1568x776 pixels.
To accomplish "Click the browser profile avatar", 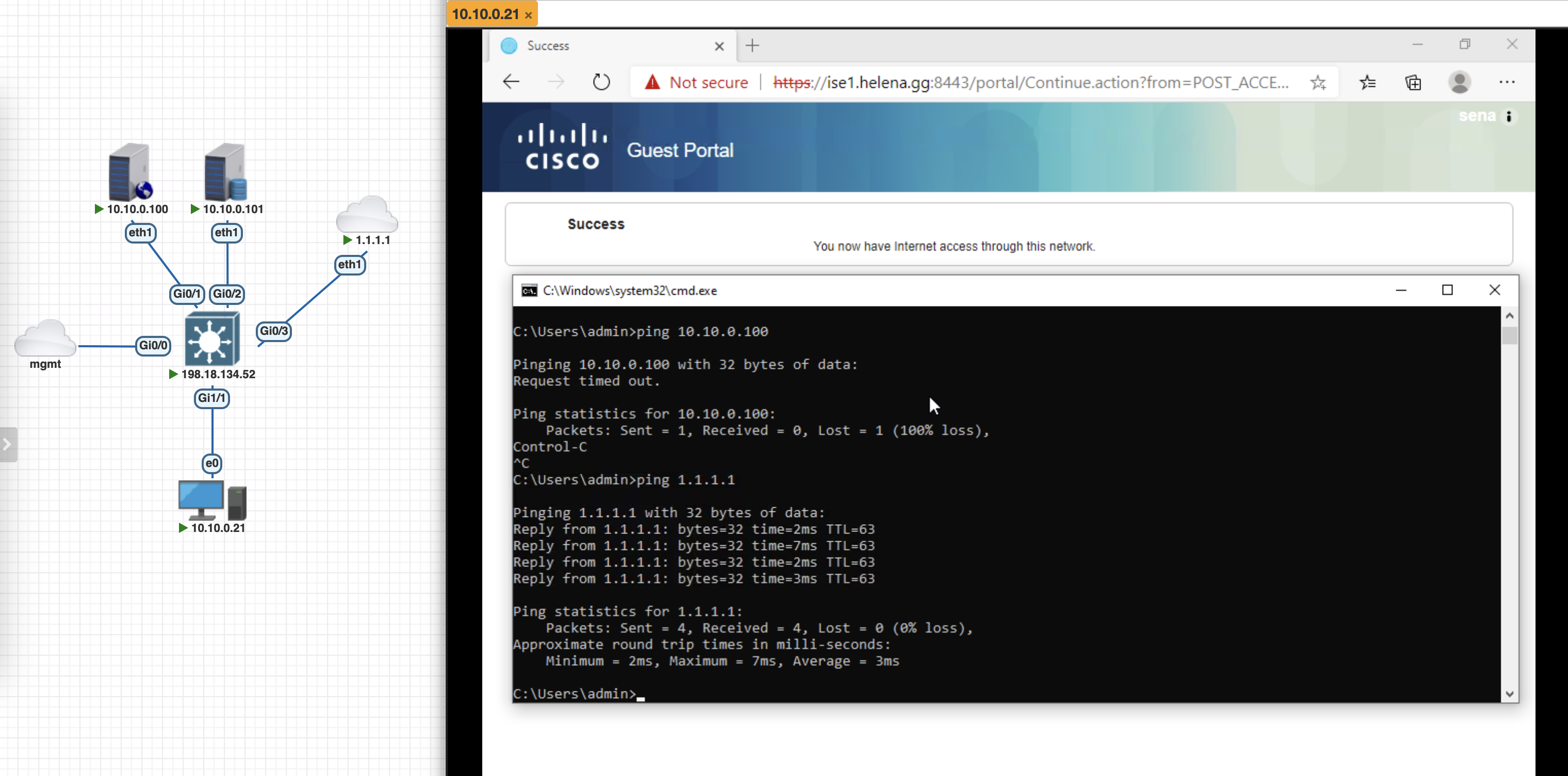I will 1460,82.
